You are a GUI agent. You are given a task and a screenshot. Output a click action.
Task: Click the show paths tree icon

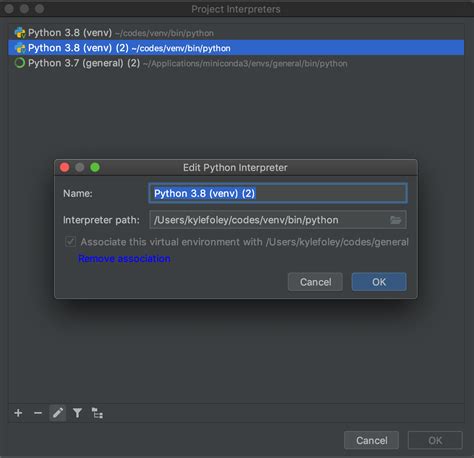point(97,413)
